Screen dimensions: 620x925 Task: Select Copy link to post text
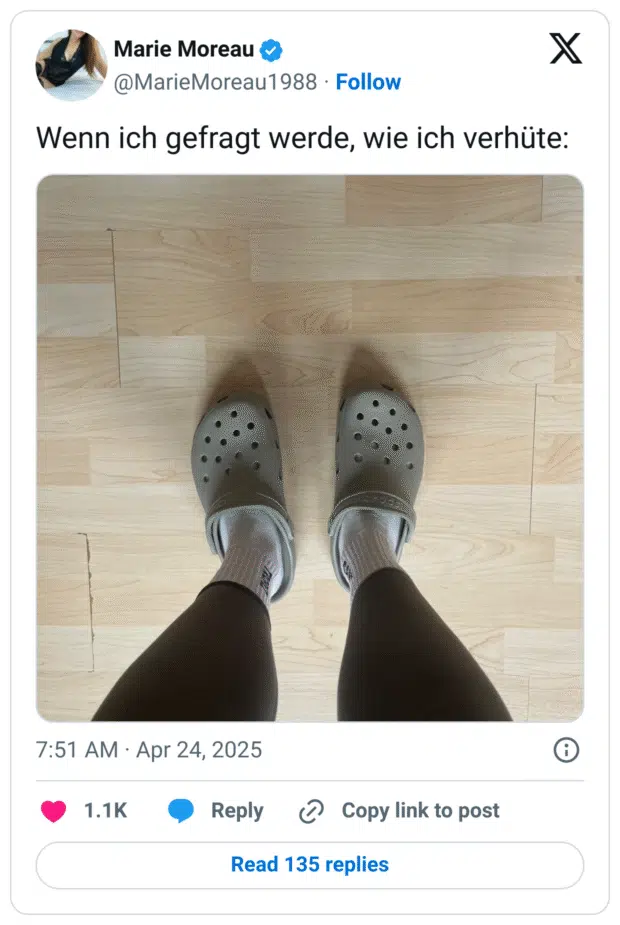(421, 811)
